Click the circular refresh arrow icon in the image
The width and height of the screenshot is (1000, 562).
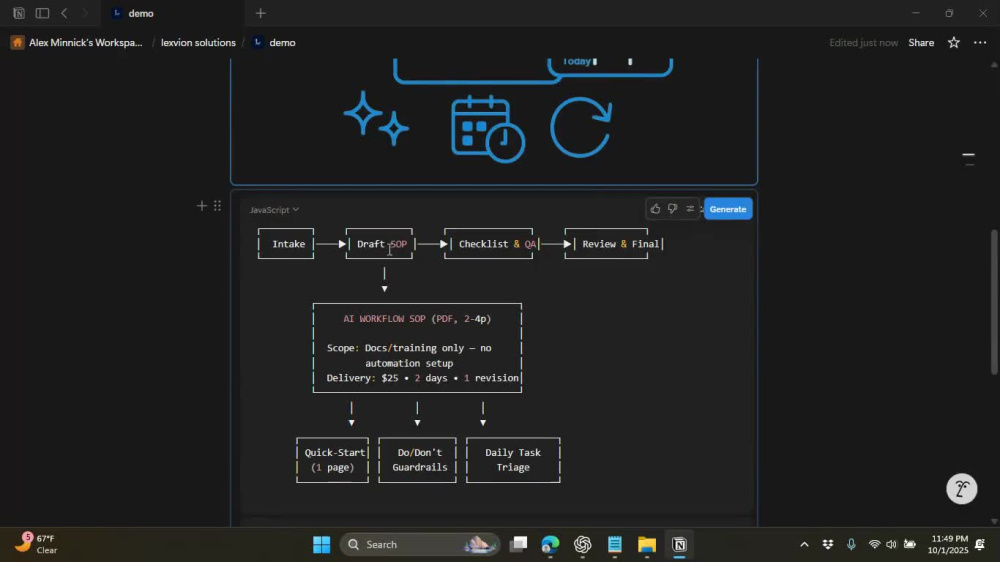[x=581, y=127]
